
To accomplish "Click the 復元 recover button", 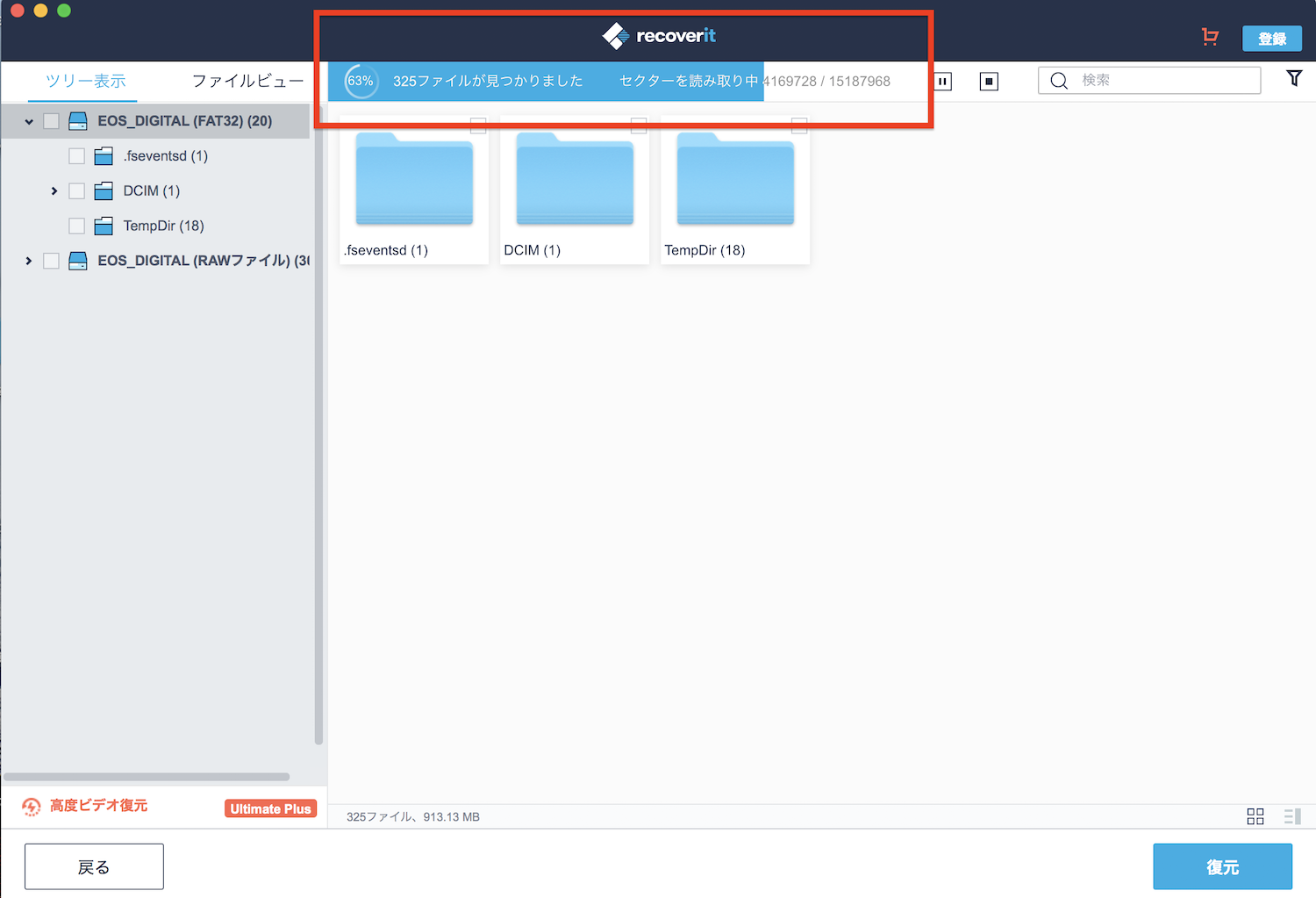I will pyautogui.click(x=1223, y=866).
